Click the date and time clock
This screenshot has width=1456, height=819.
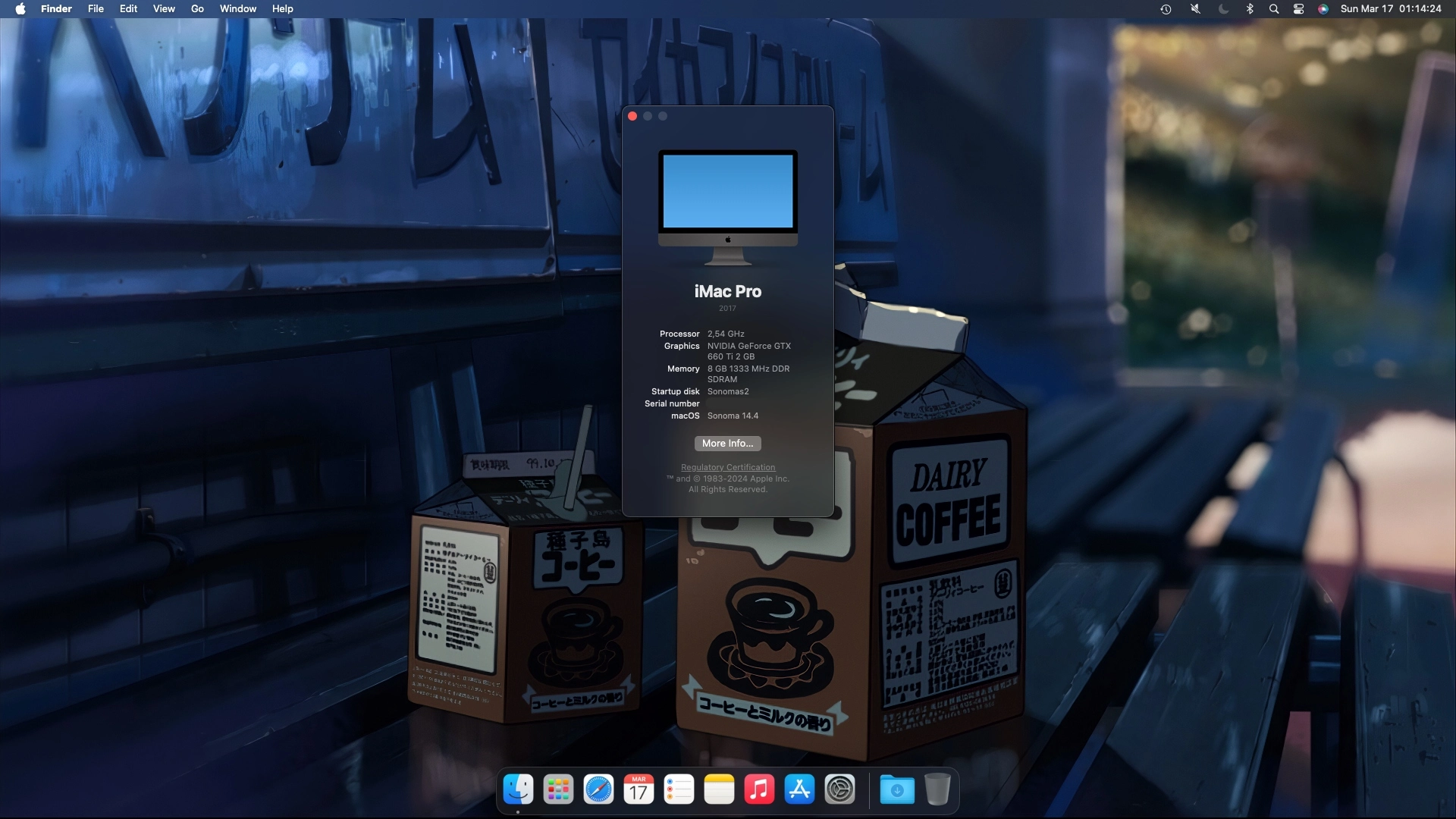pos(1391,9)
